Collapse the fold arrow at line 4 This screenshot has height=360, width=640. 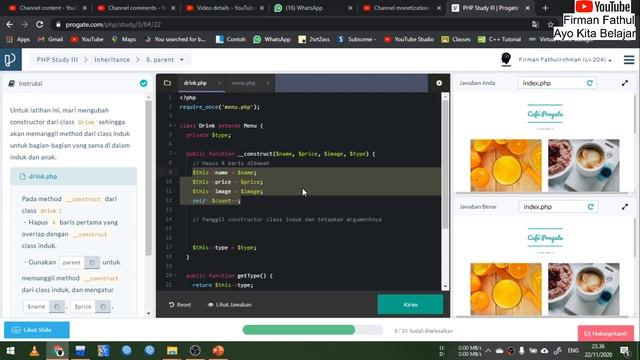pos(175,126)
